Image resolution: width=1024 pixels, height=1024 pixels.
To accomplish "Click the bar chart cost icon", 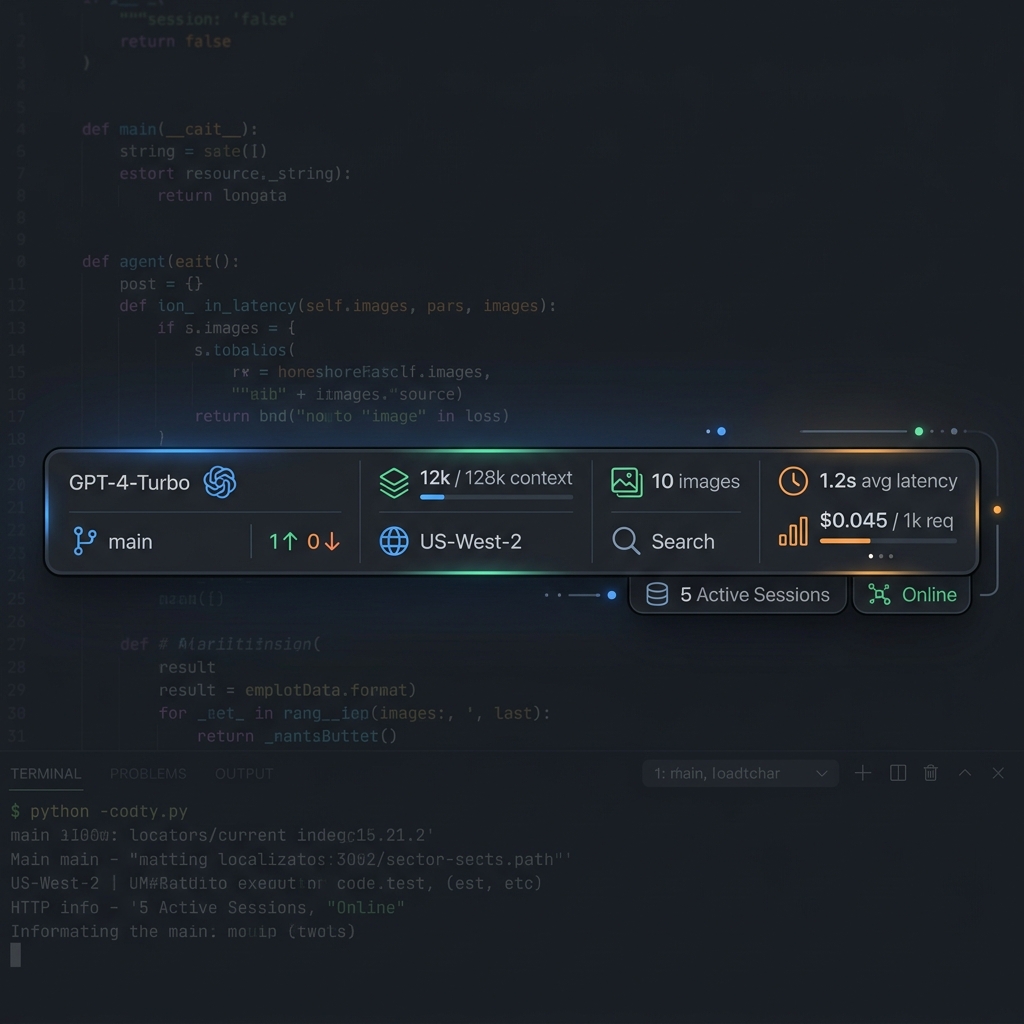I will point(793,532).
